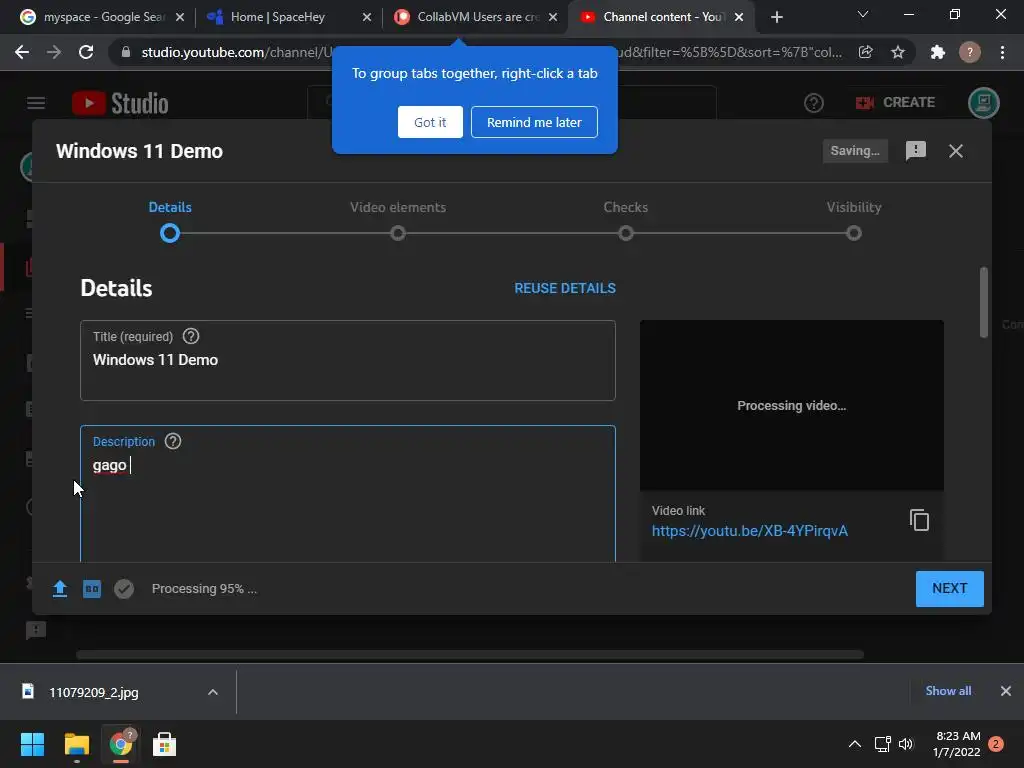The image size is (1024, 768).
Task: Open the Chrome extensions puzzle icon
Action: (938, 52)
